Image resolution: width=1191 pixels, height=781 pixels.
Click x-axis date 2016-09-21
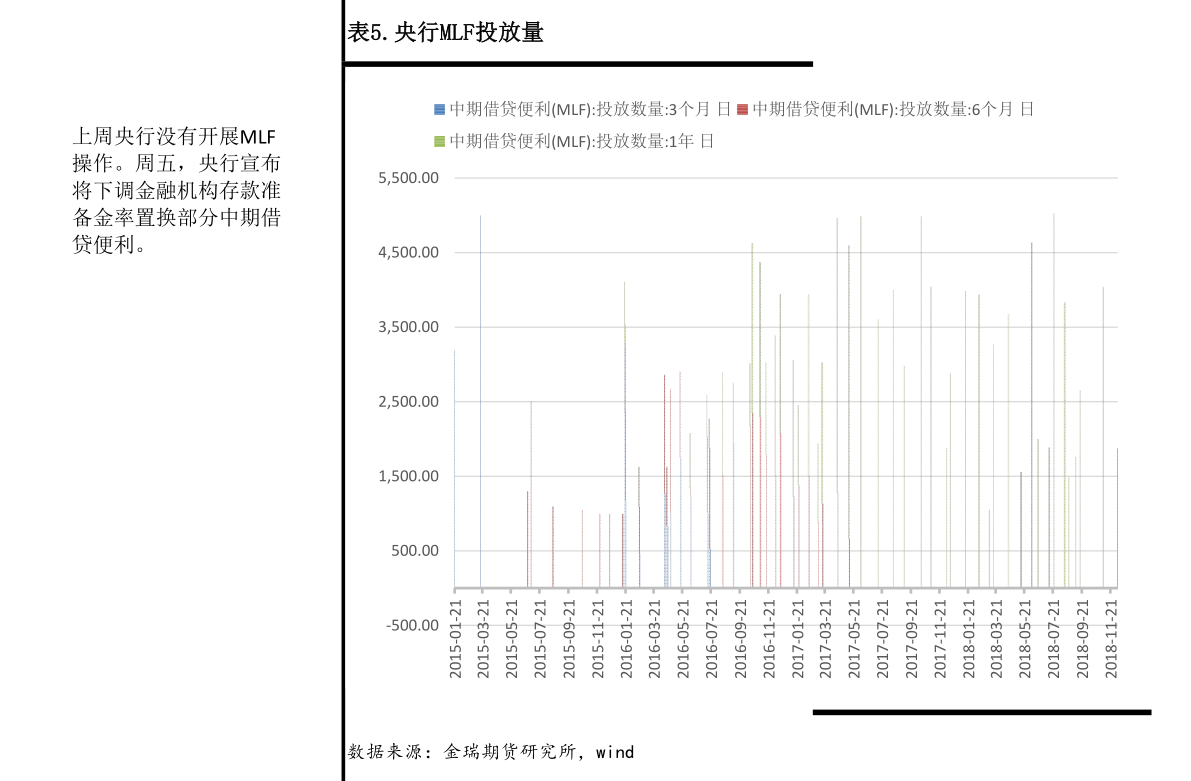741,639
